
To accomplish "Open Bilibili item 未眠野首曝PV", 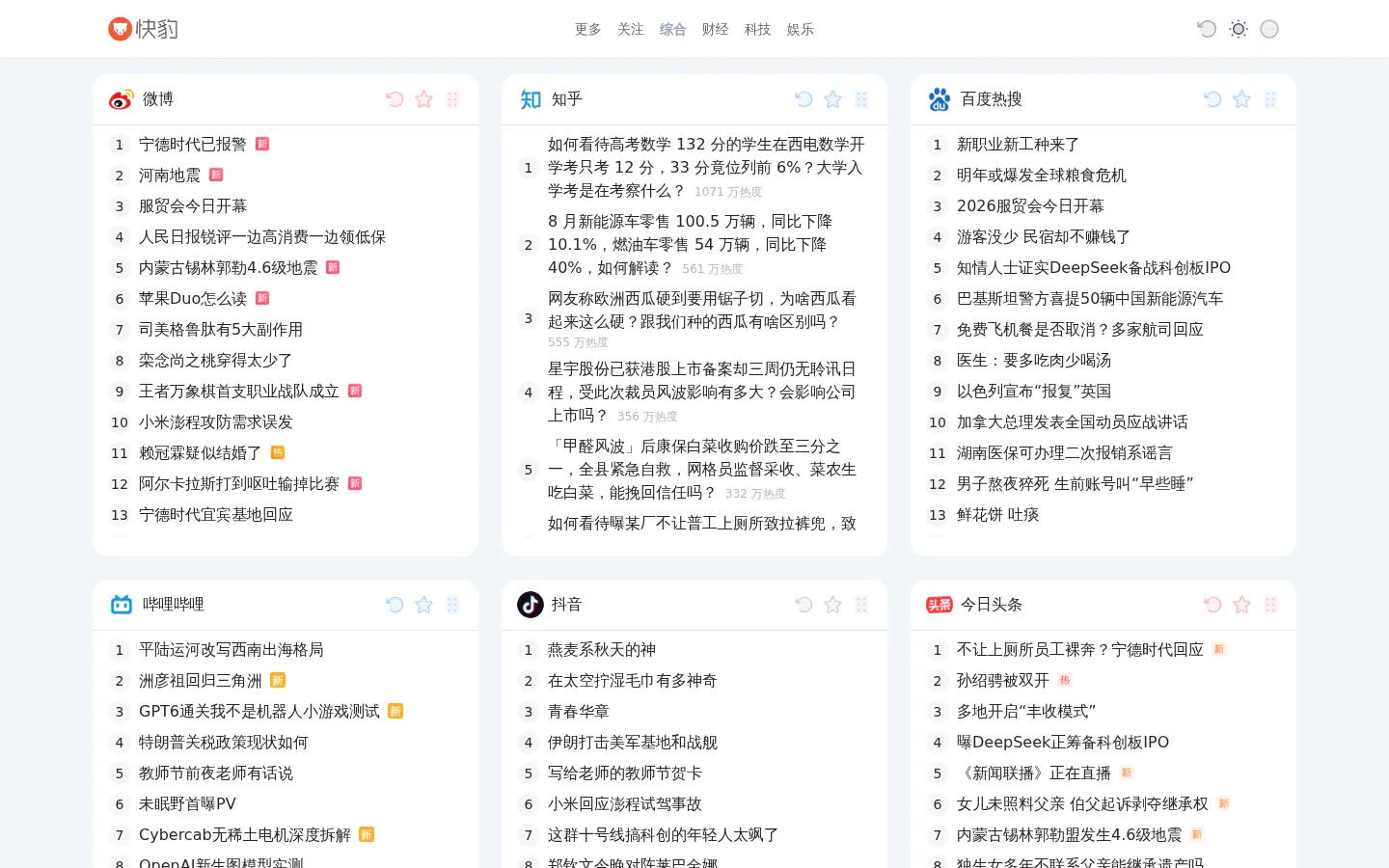I will [x=187, y=804].
